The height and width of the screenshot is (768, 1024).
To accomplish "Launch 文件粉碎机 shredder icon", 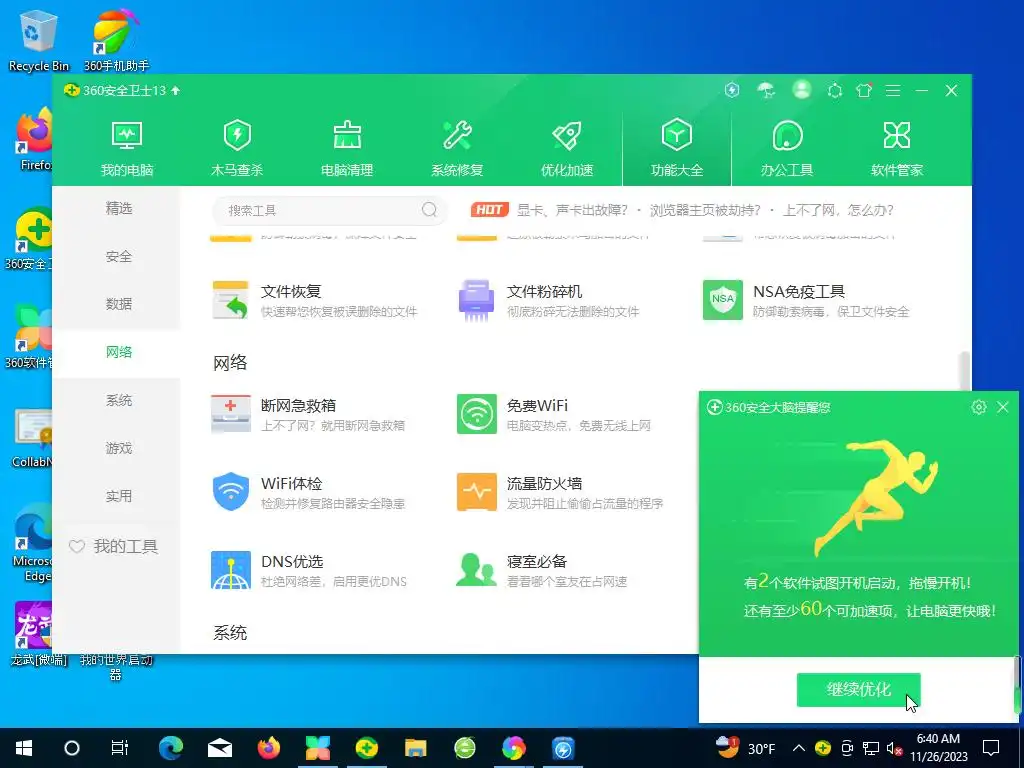I will click(x=477, y=300).
